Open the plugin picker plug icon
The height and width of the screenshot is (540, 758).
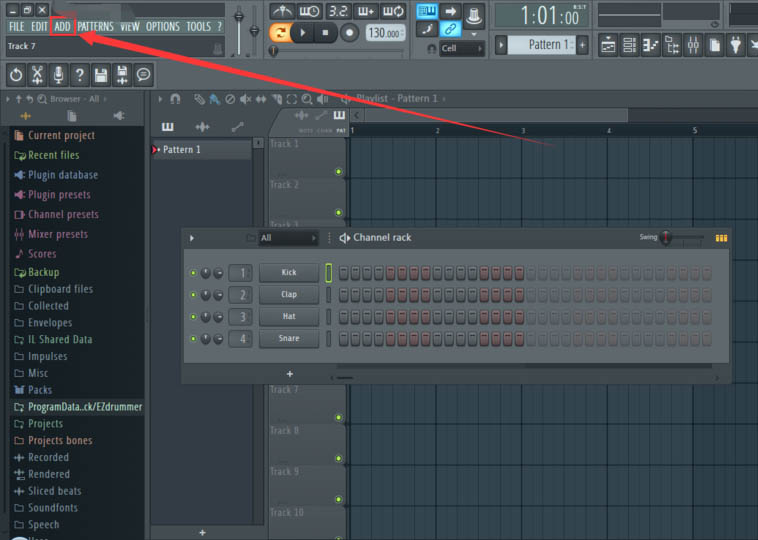click(736, 46)
